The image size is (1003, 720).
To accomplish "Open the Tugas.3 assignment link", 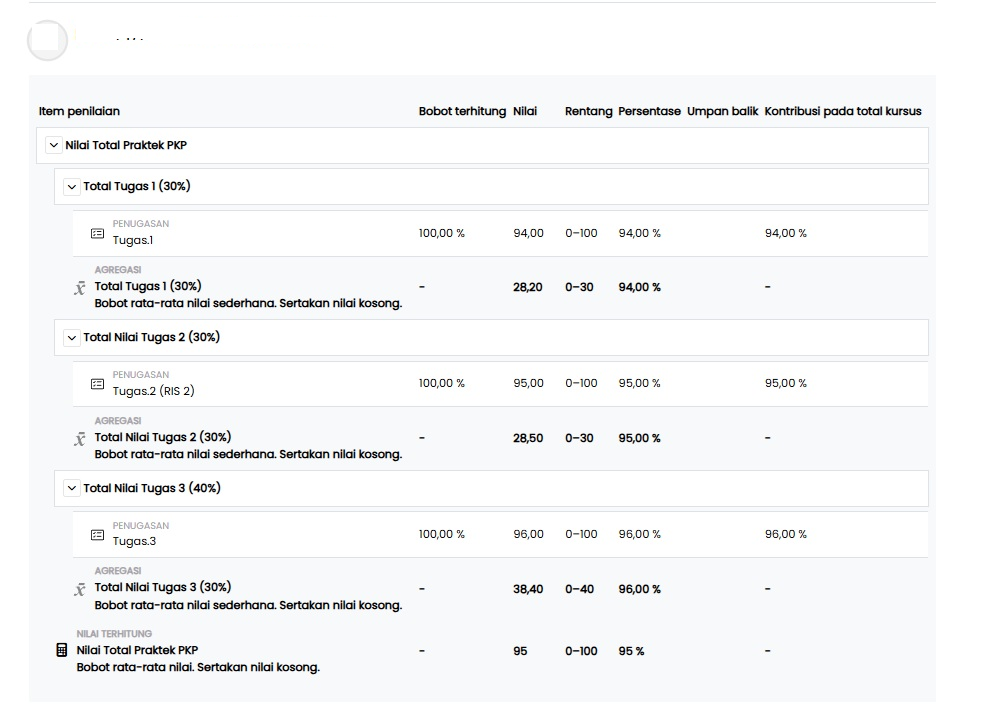I will [134, 542].
